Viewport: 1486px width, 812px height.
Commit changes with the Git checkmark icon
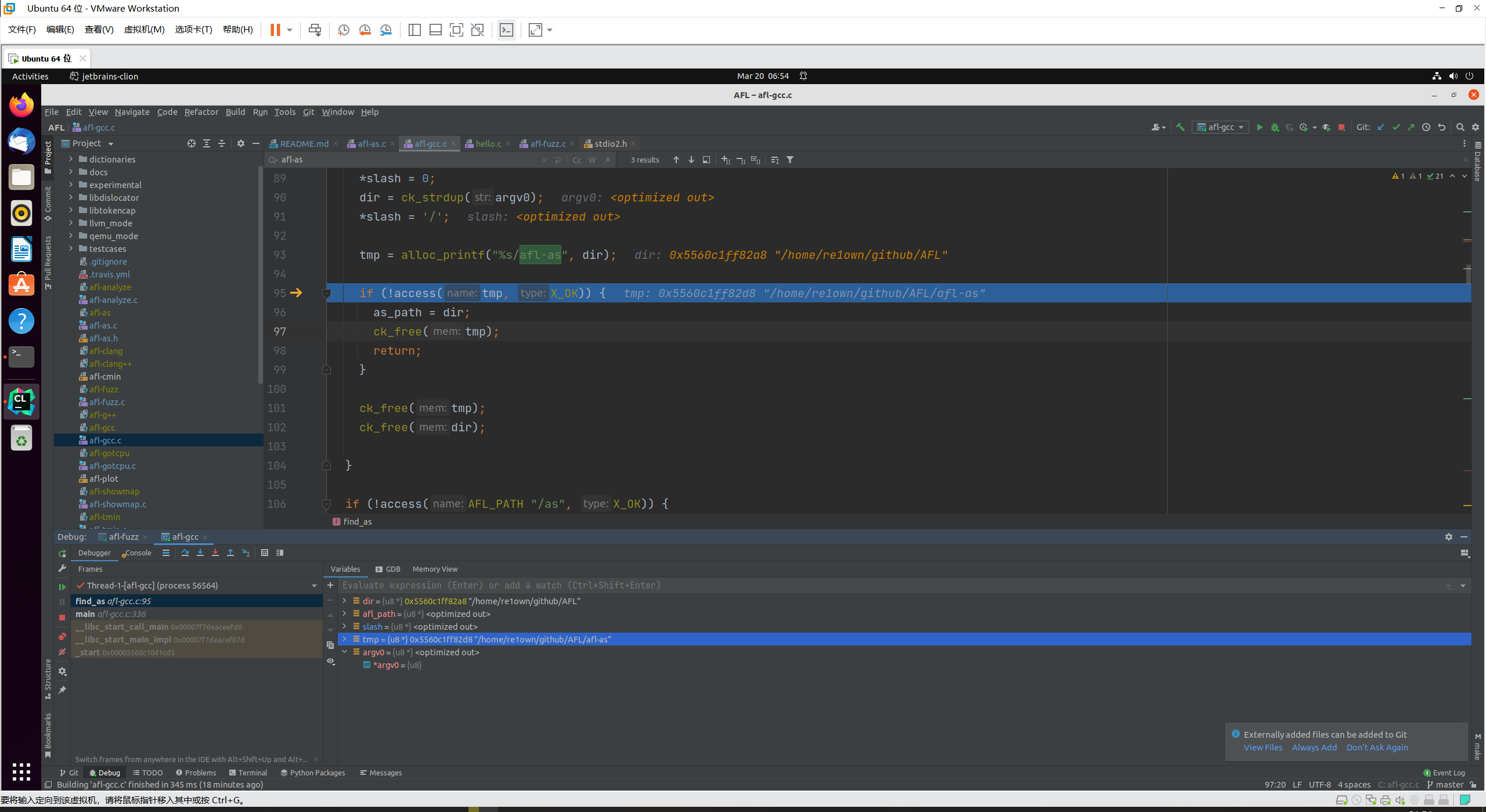click(1396, 127)
